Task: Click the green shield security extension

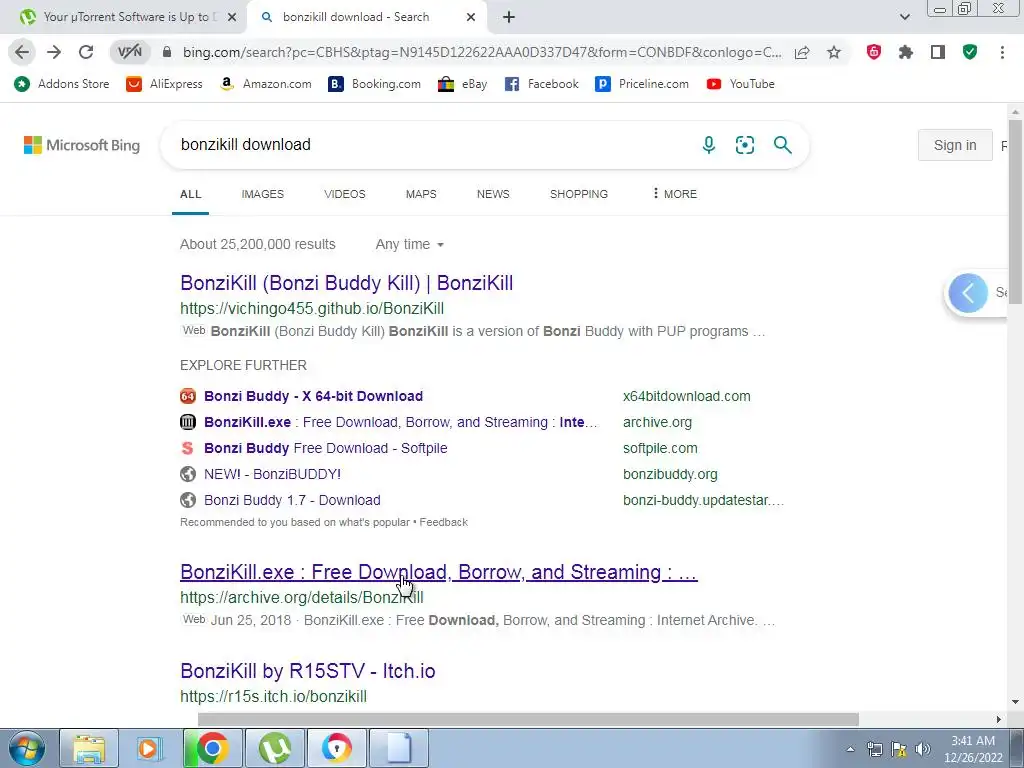Action: 970,52
